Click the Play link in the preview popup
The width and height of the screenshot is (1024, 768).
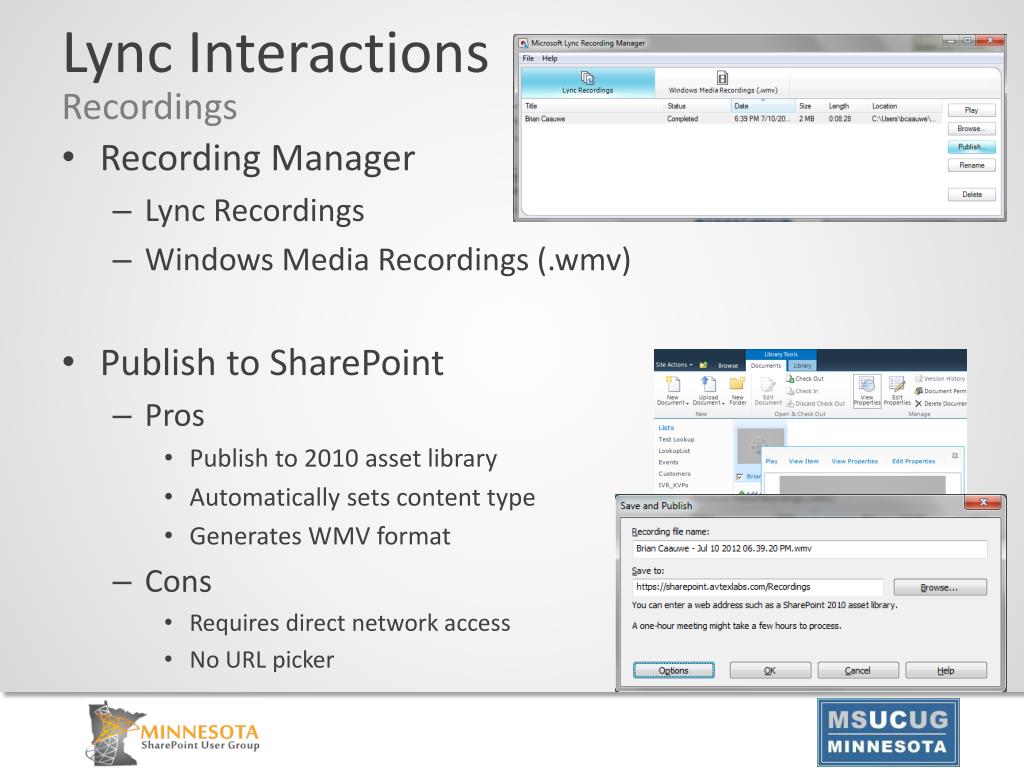(771, 461)
